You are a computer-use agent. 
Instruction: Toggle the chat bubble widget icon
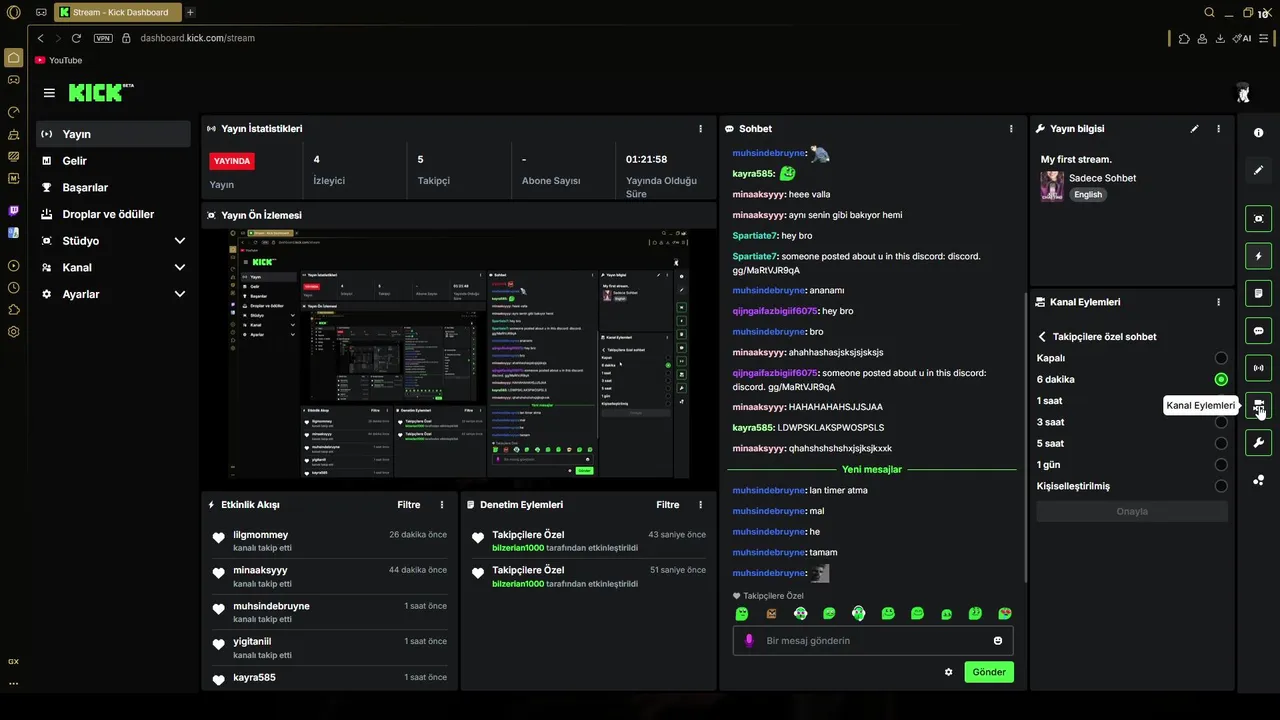point(1258,330)
